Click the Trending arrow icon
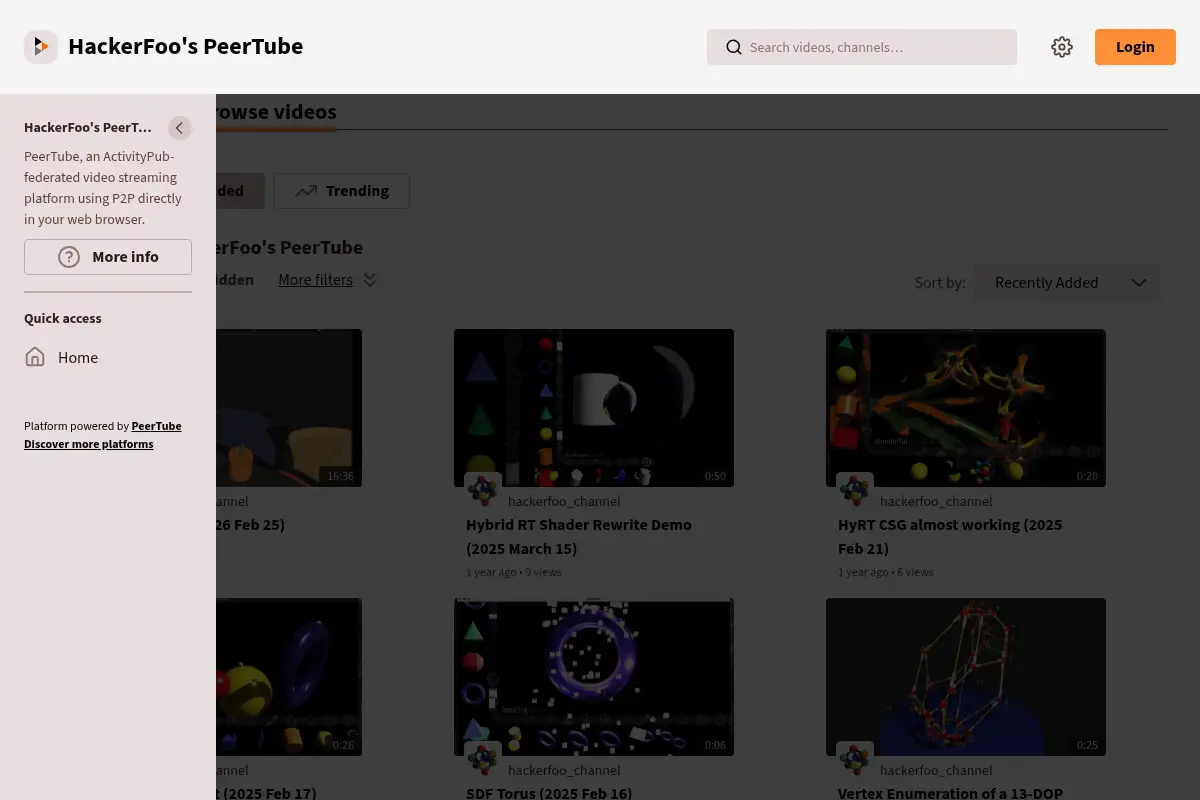This screenshot has height=800, width=1200. pyautogui.click(x=306, y=191)
